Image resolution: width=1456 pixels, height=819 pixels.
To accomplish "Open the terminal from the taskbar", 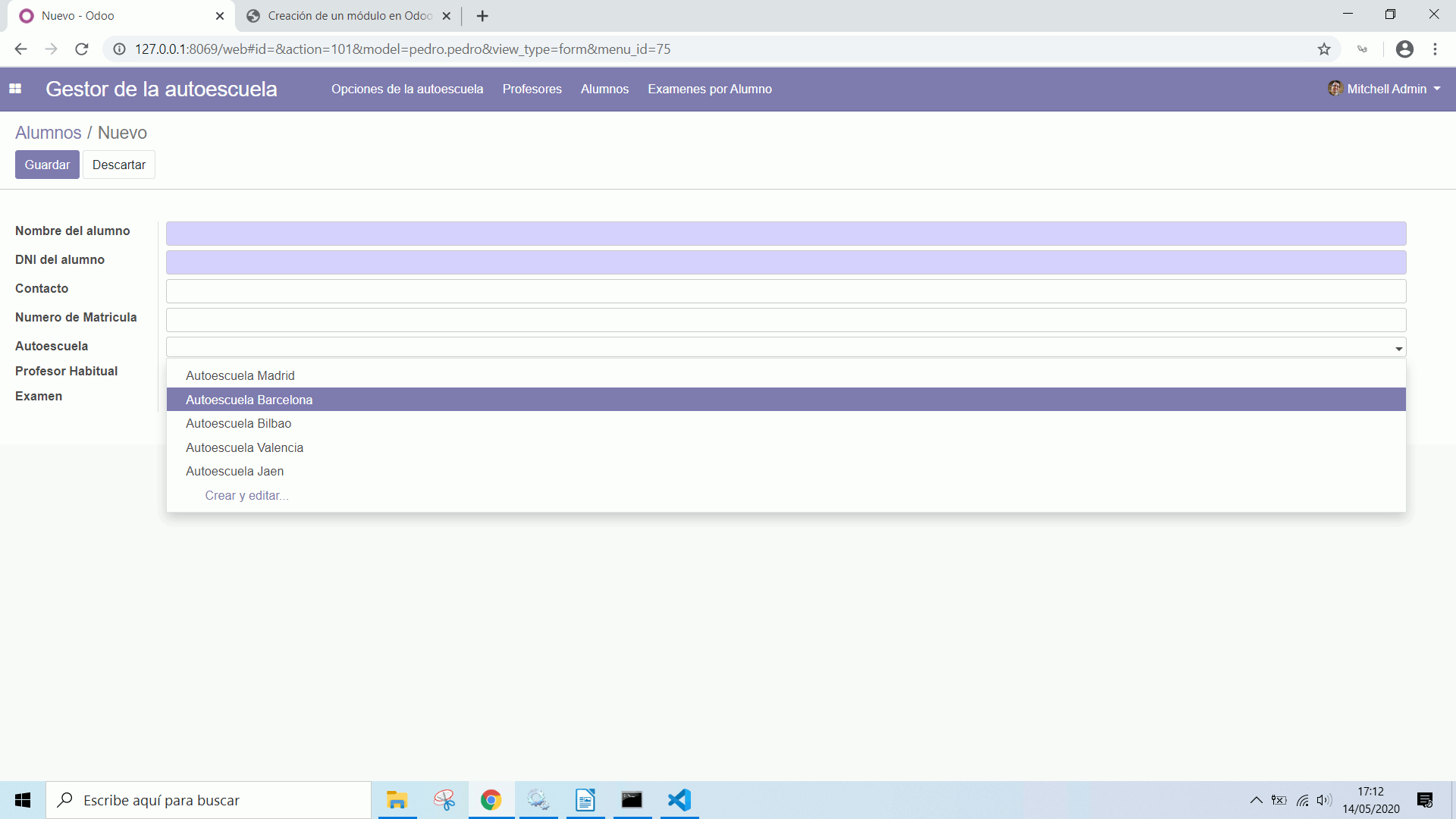I will (632, 800).
